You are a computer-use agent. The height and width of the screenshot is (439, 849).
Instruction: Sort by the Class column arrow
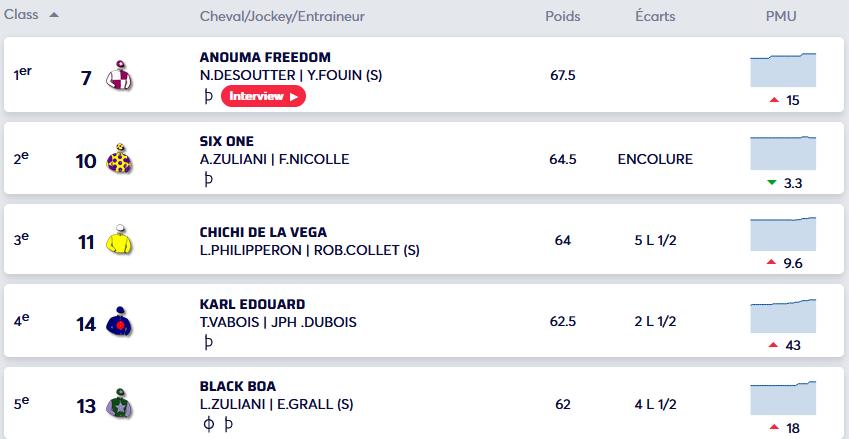(54, 15)
